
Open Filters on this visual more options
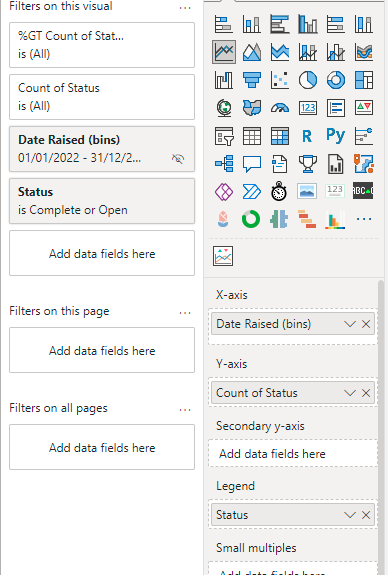[185, 8]
